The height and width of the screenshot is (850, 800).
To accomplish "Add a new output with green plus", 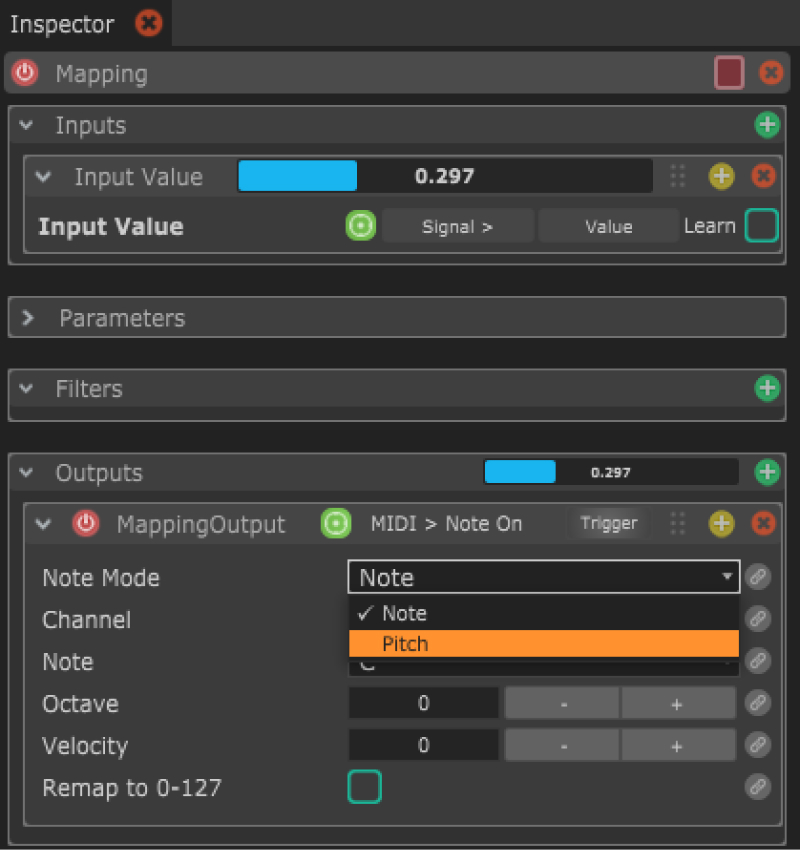I will click(767, 472).
